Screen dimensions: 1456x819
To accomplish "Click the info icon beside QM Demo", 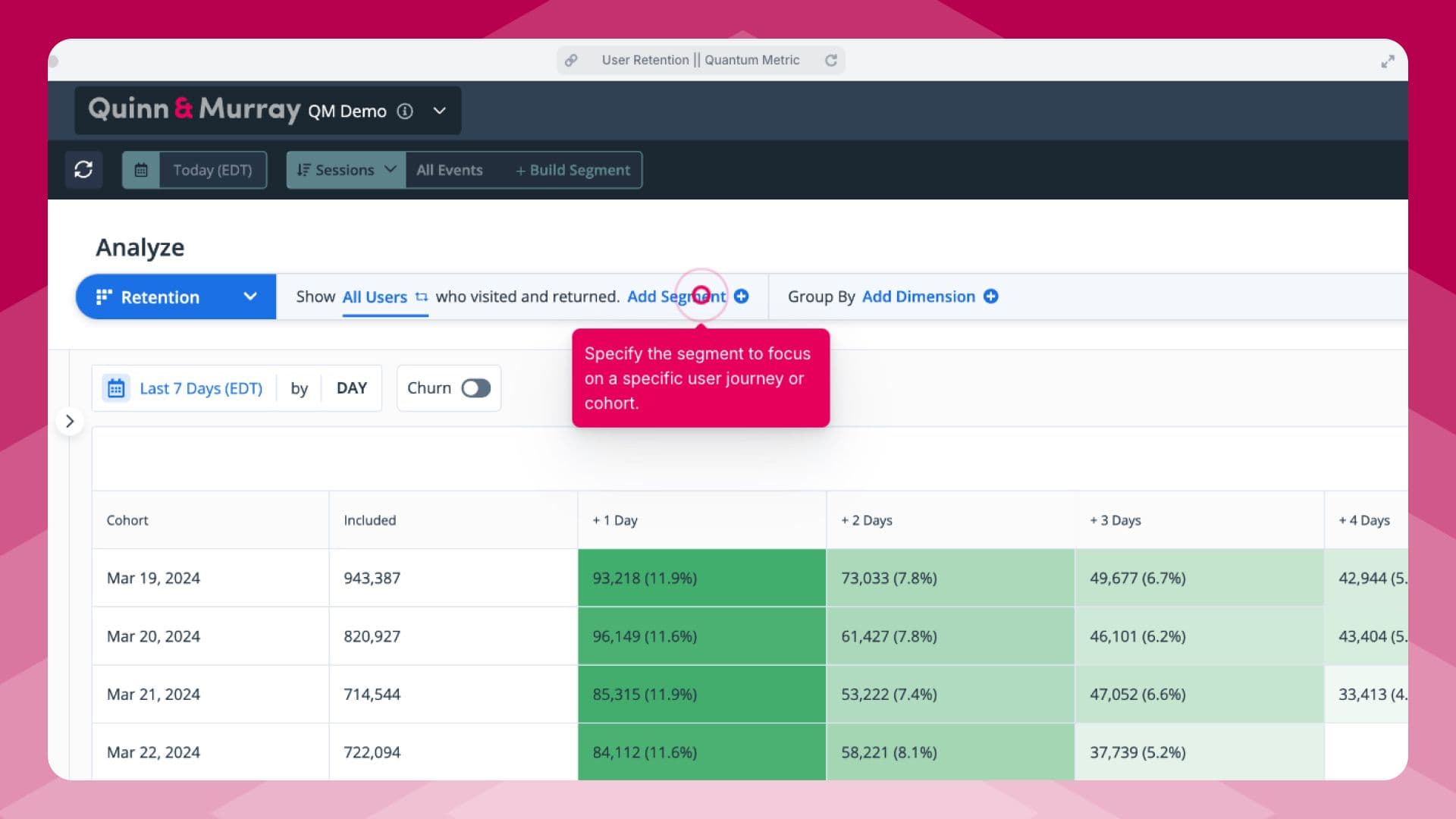I will pos(405,111).
